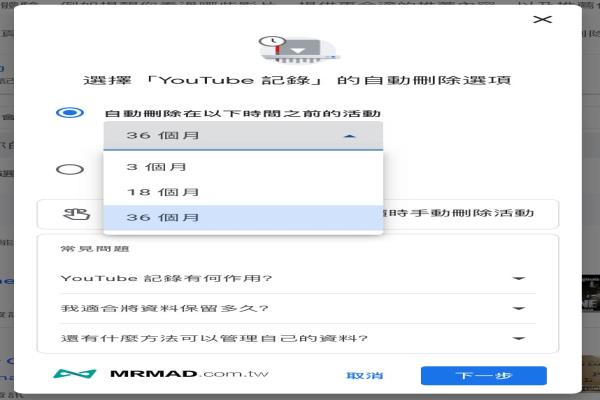Click the 手動刪除活動 text
The width and height of the screenshot is (600, 400).
[472, 213]
